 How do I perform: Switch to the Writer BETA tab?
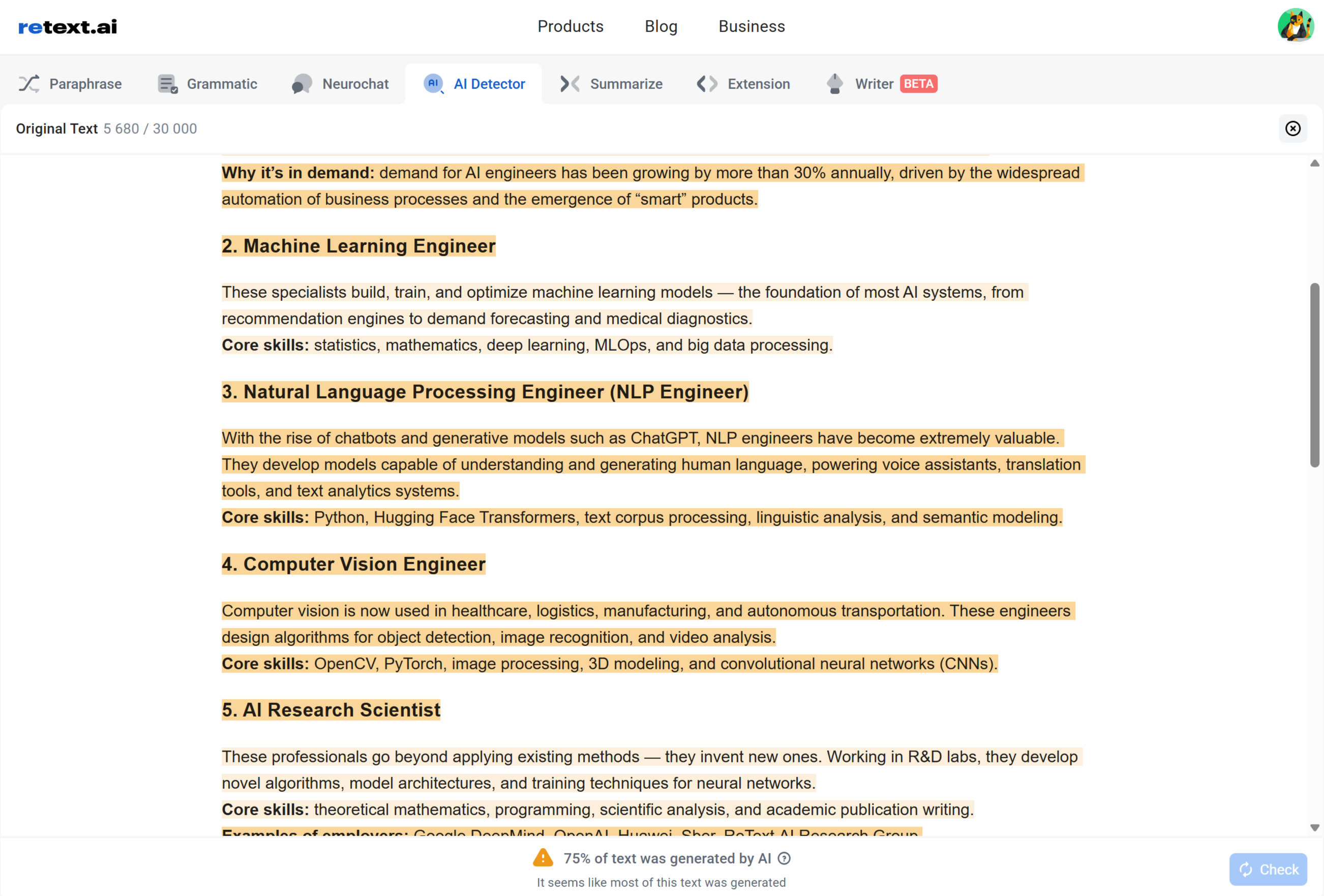875,84
